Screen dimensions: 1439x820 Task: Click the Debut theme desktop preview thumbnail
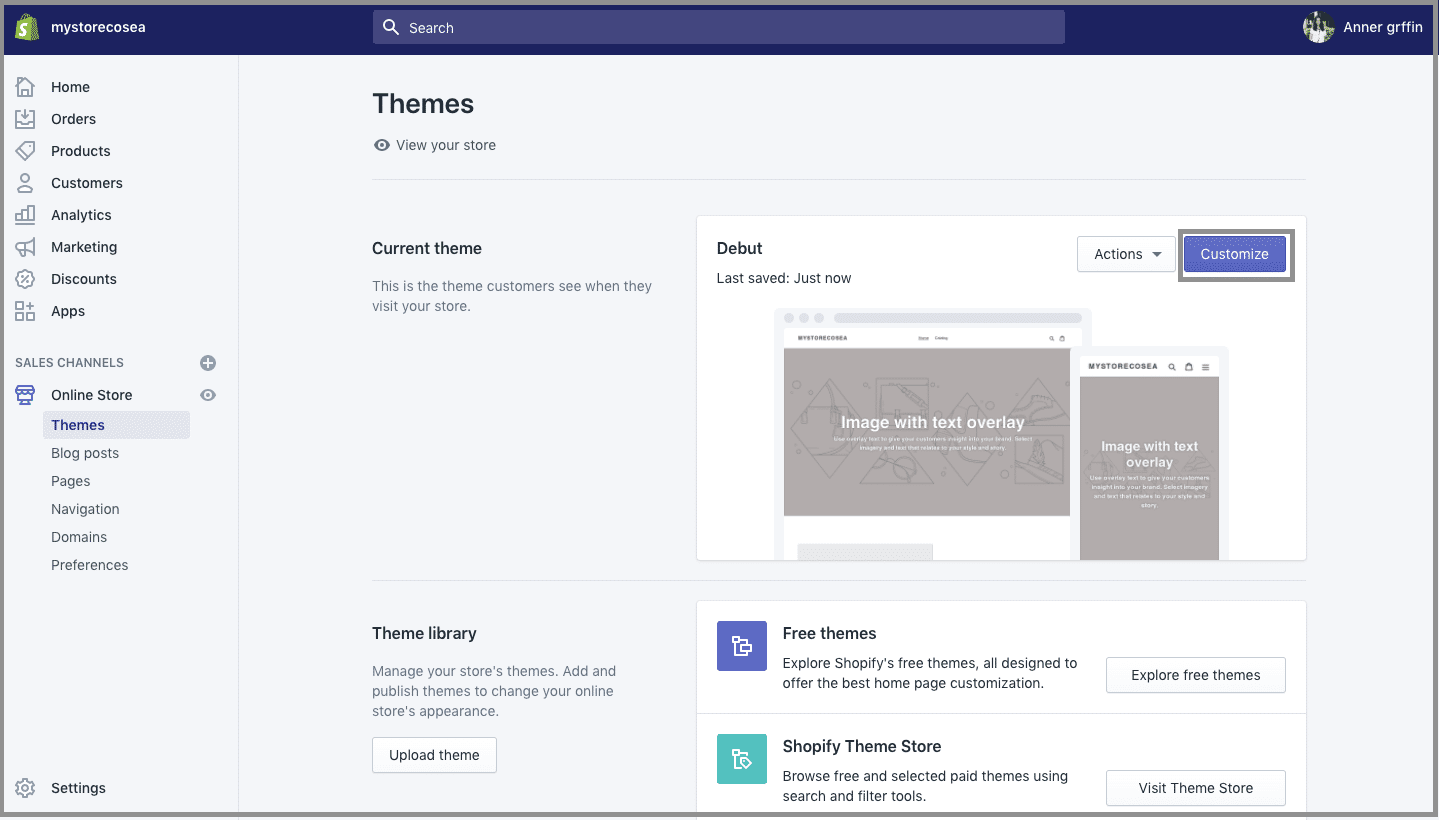tap(926, 430)
